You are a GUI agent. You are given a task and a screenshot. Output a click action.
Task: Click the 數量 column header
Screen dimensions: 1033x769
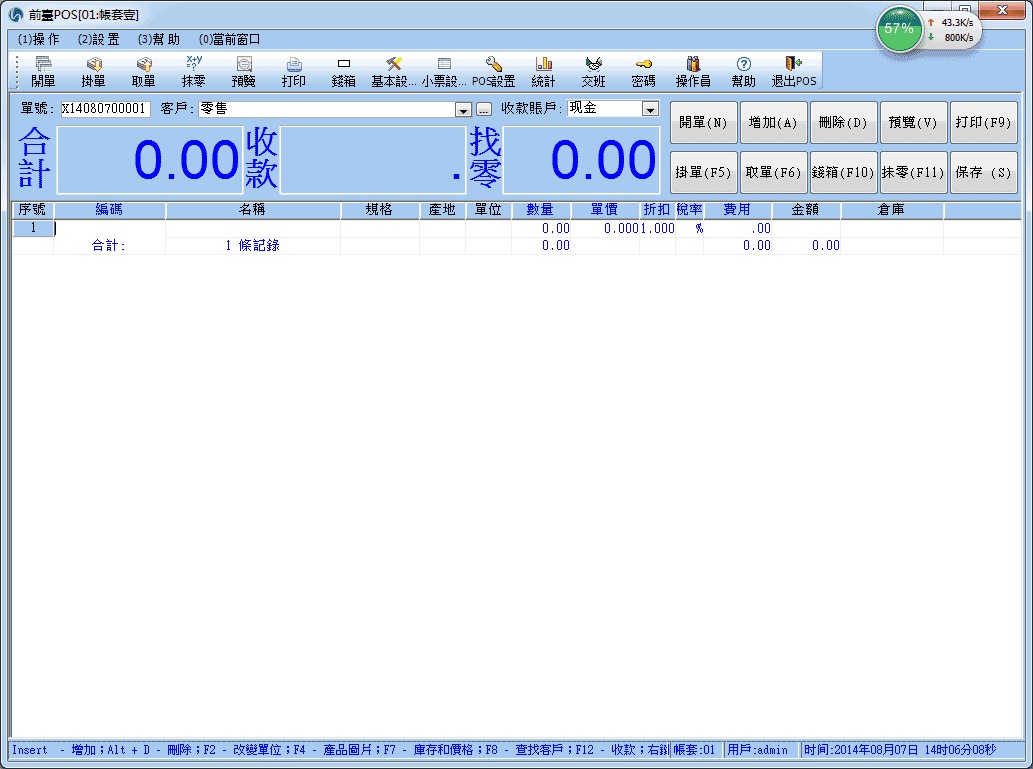click(x=540, y=210)
